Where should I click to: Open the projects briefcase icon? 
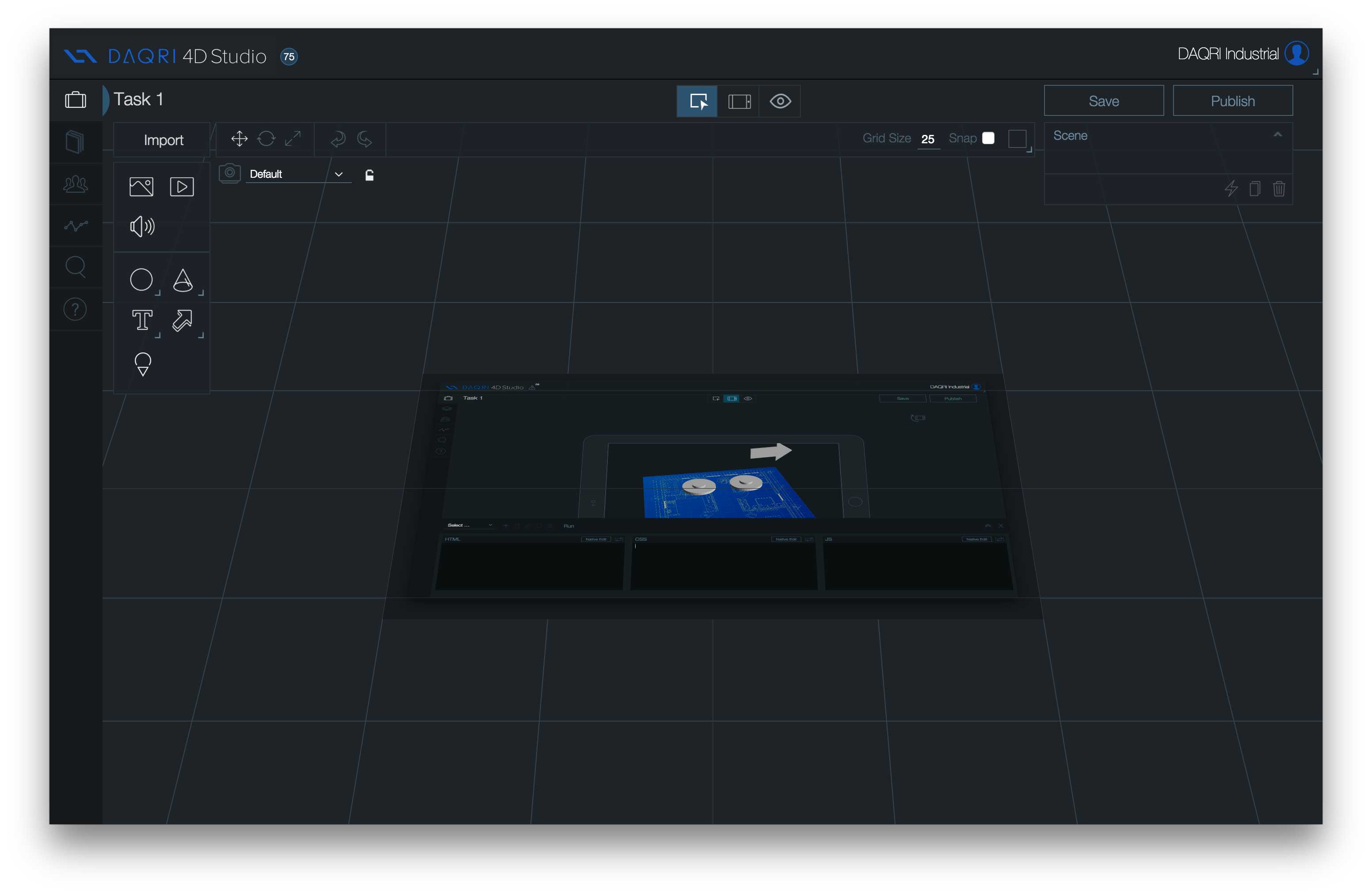click(76, 100)
